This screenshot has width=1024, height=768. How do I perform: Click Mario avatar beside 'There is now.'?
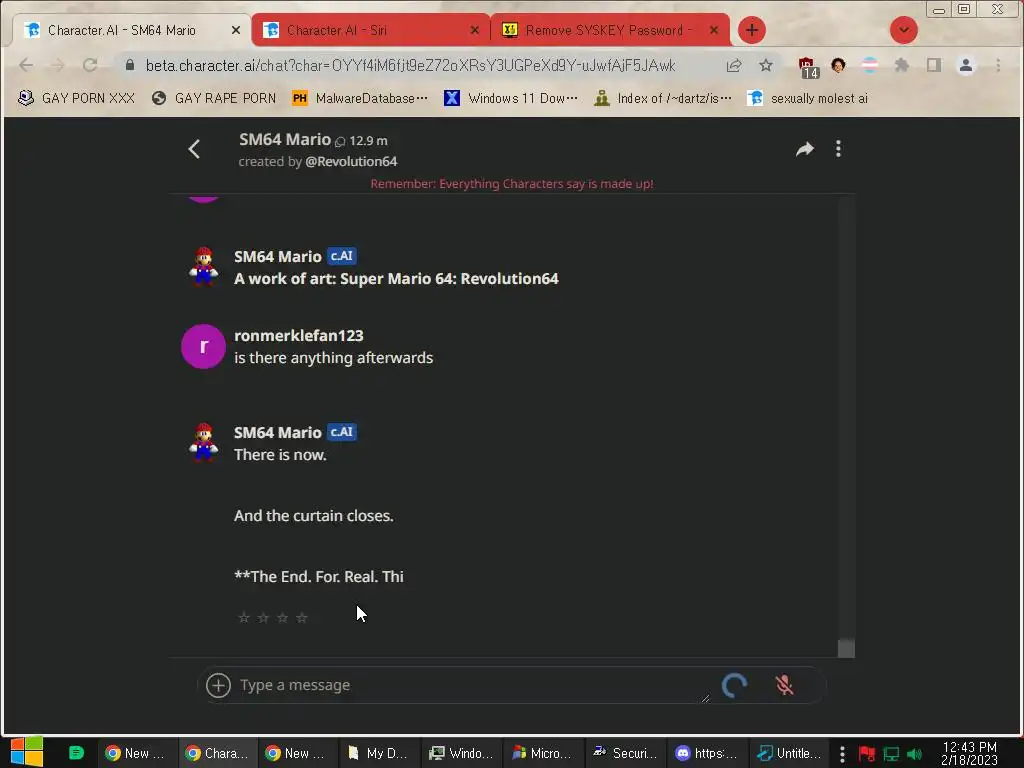[204, 441]
